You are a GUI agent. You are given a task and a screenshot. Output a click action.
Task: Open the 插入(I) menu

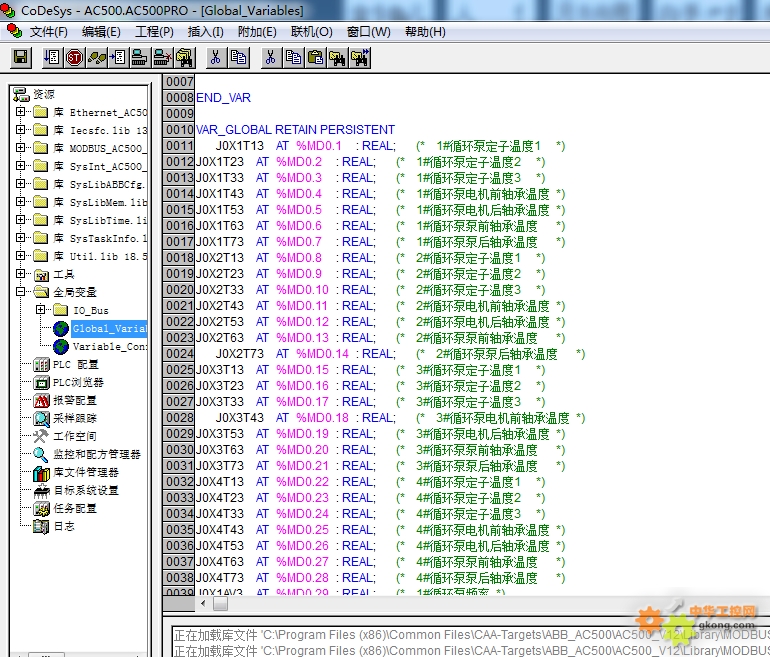coord(206,32)
